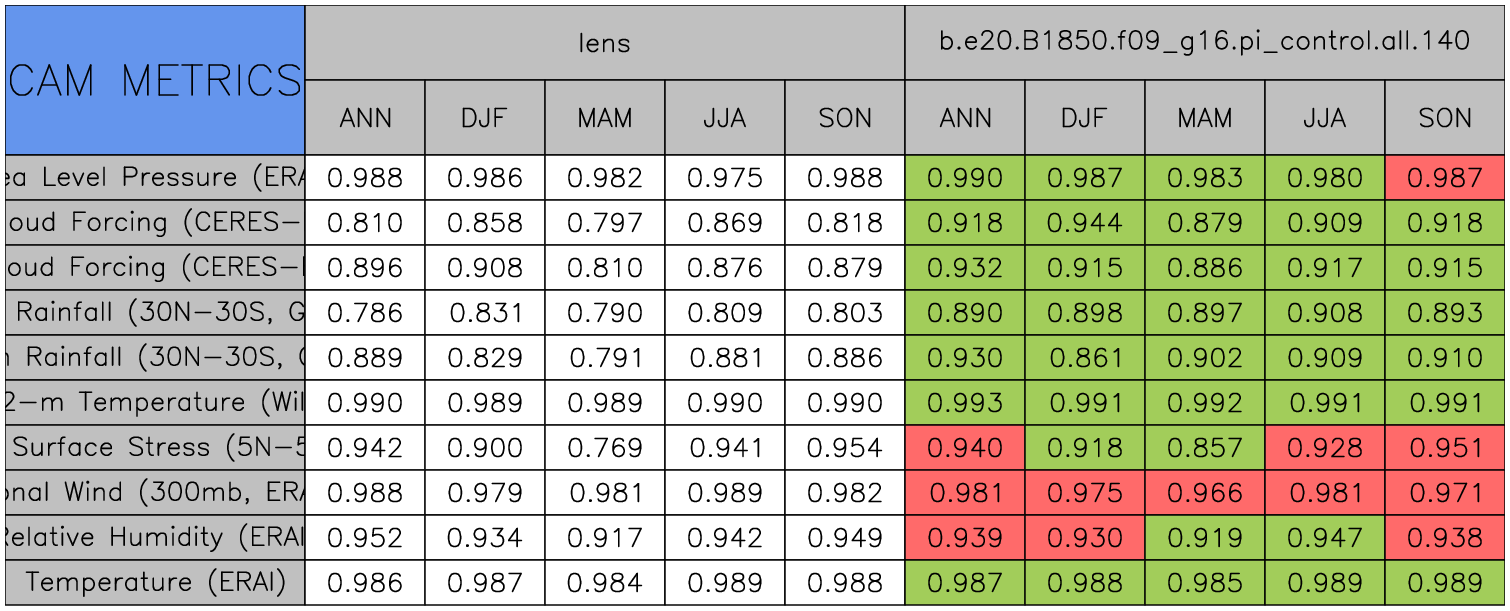Click the SON header under pi_control group
The height and width of the screenshot is (611, 1510).
point(1445,118)
